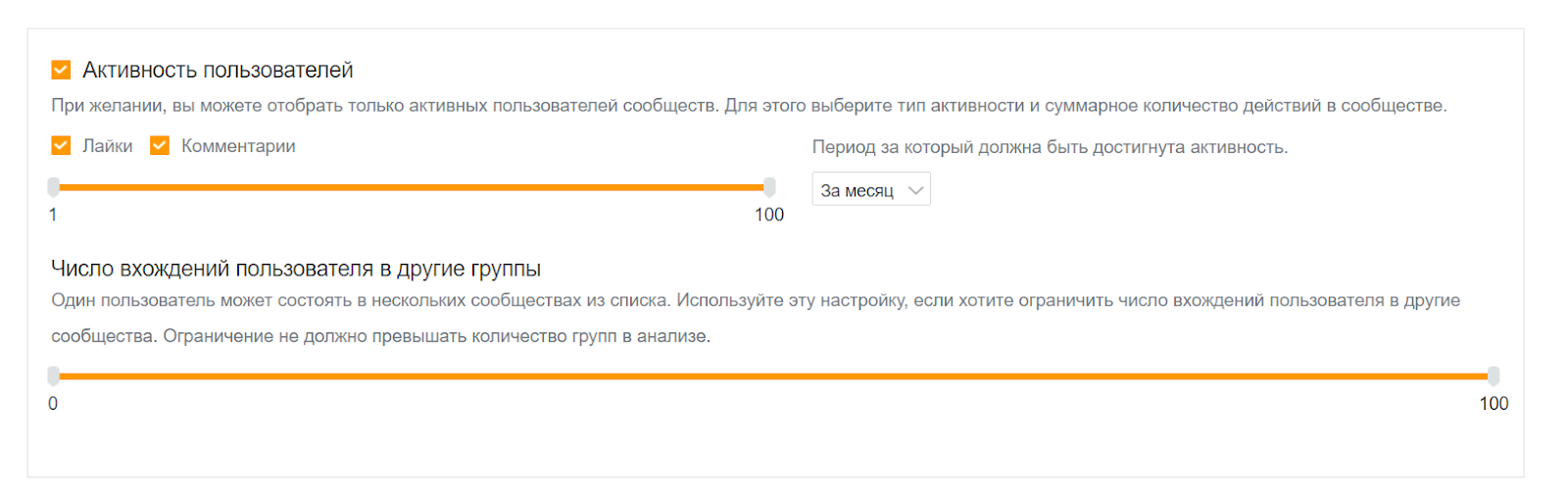Screen dimensions: 1568x501
Task: Click the Период за который label
Action: 1050,147
